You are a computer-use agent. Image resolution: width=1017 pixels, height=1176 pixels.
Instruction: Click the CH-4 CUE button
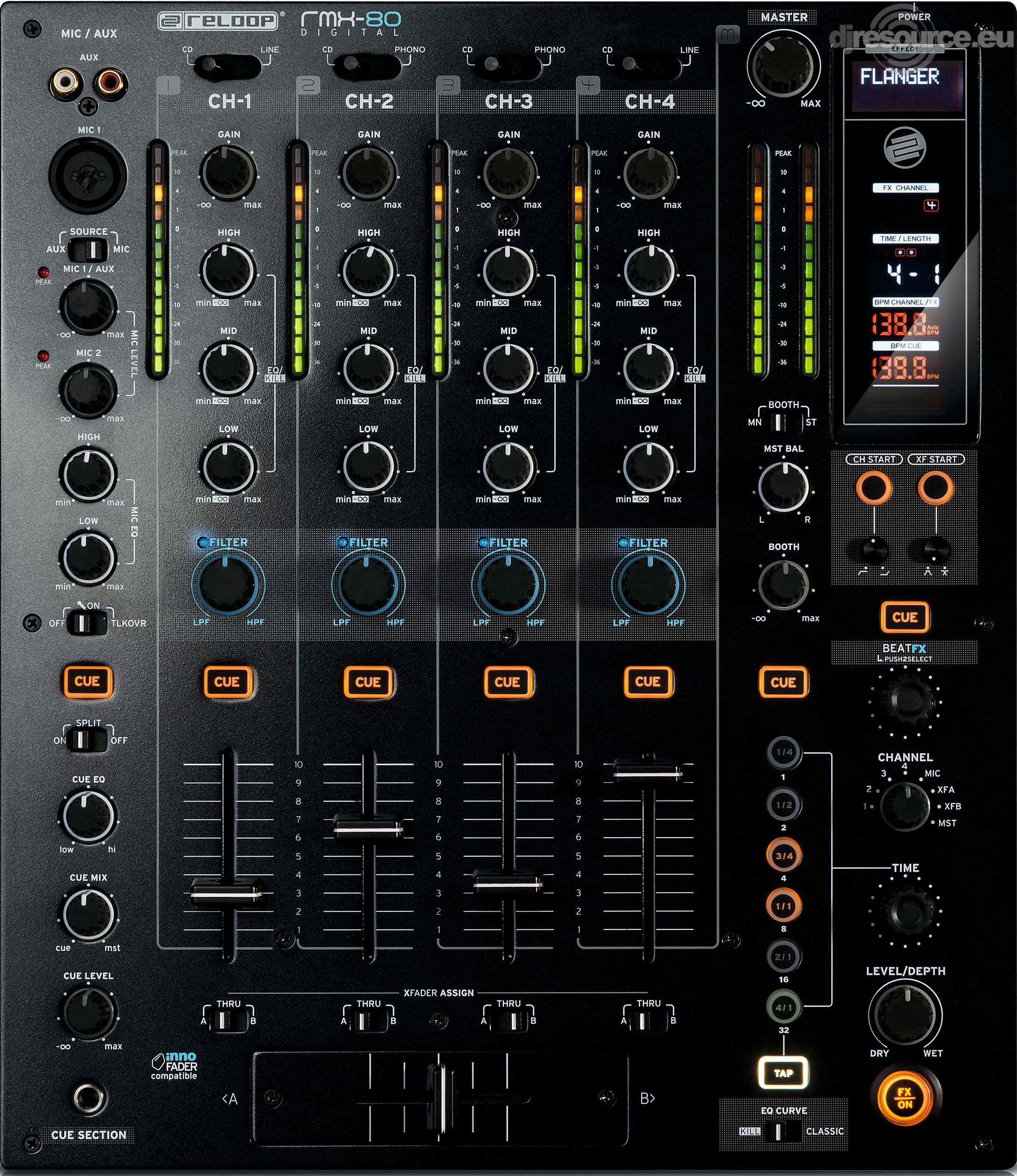pos(648,681)
